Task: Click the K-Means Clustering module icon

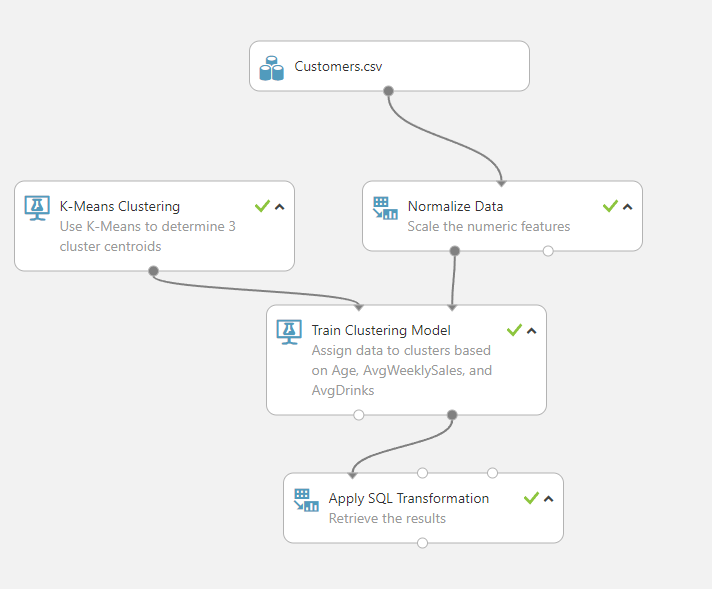Action: point(37,208)
